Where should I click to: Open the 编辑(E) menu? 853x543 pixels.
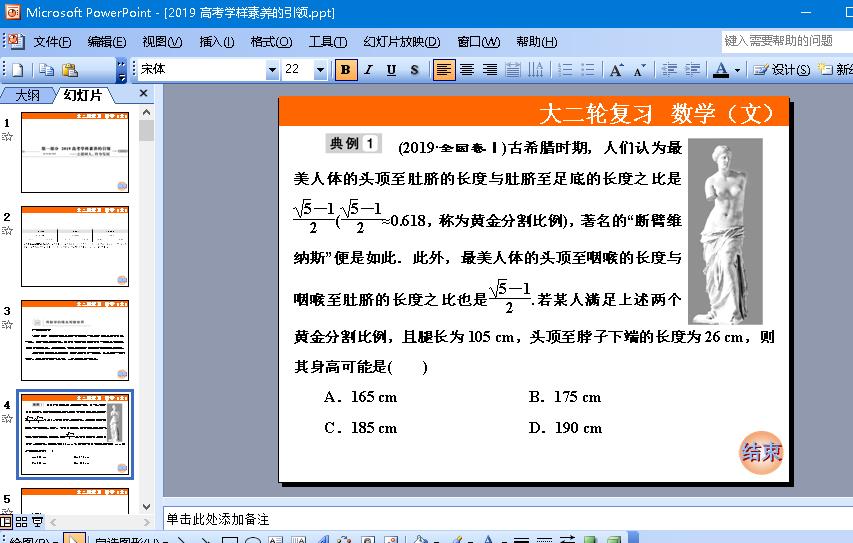(x=107, y=42)
